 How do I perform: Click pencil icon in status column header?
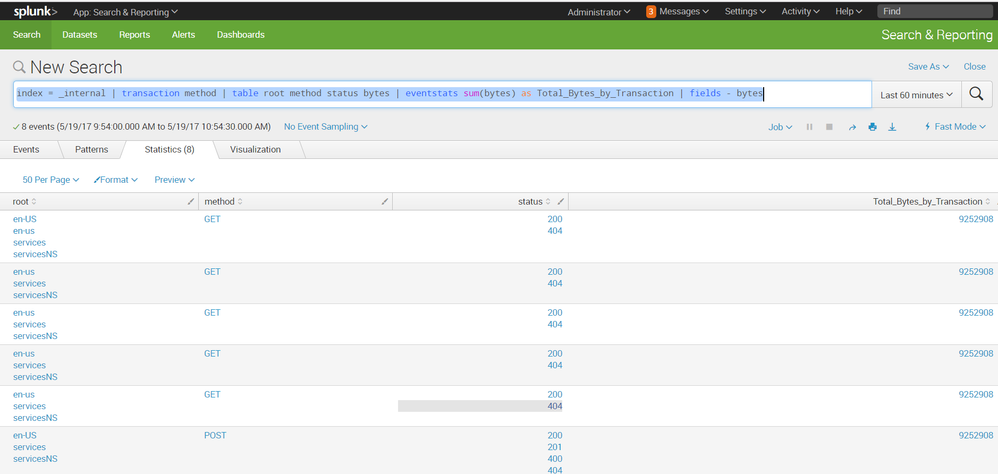click(x=560, y=202)
